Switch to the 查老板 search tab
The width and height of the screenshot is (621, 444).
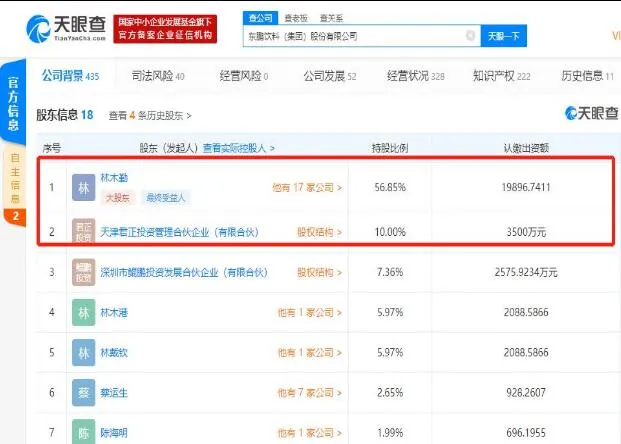click(296, 18)
